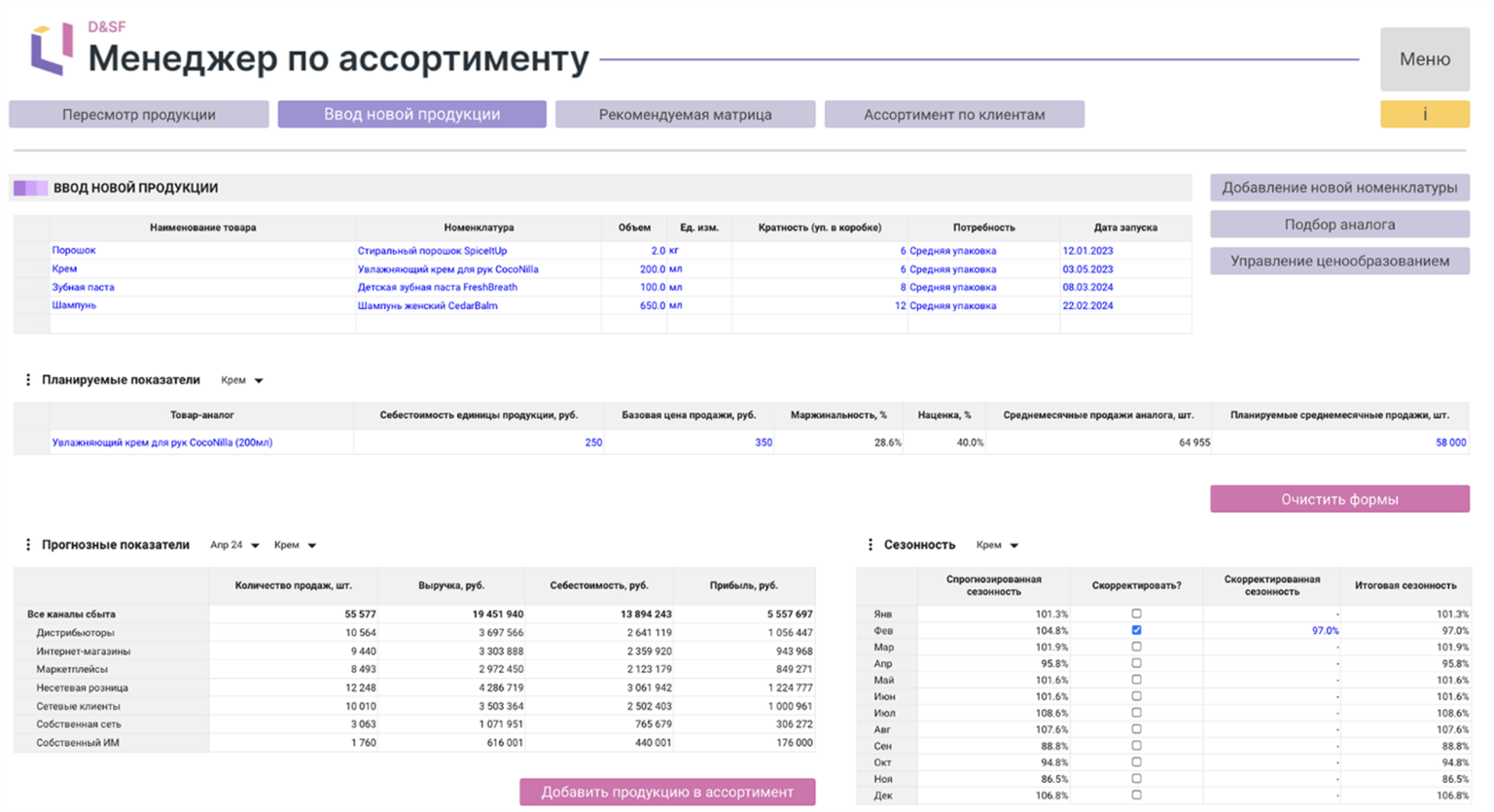Screen dimensions: 1494x812
Task: Expand Крем dropdown in Планируемые показатели
Action: (242, 380)
